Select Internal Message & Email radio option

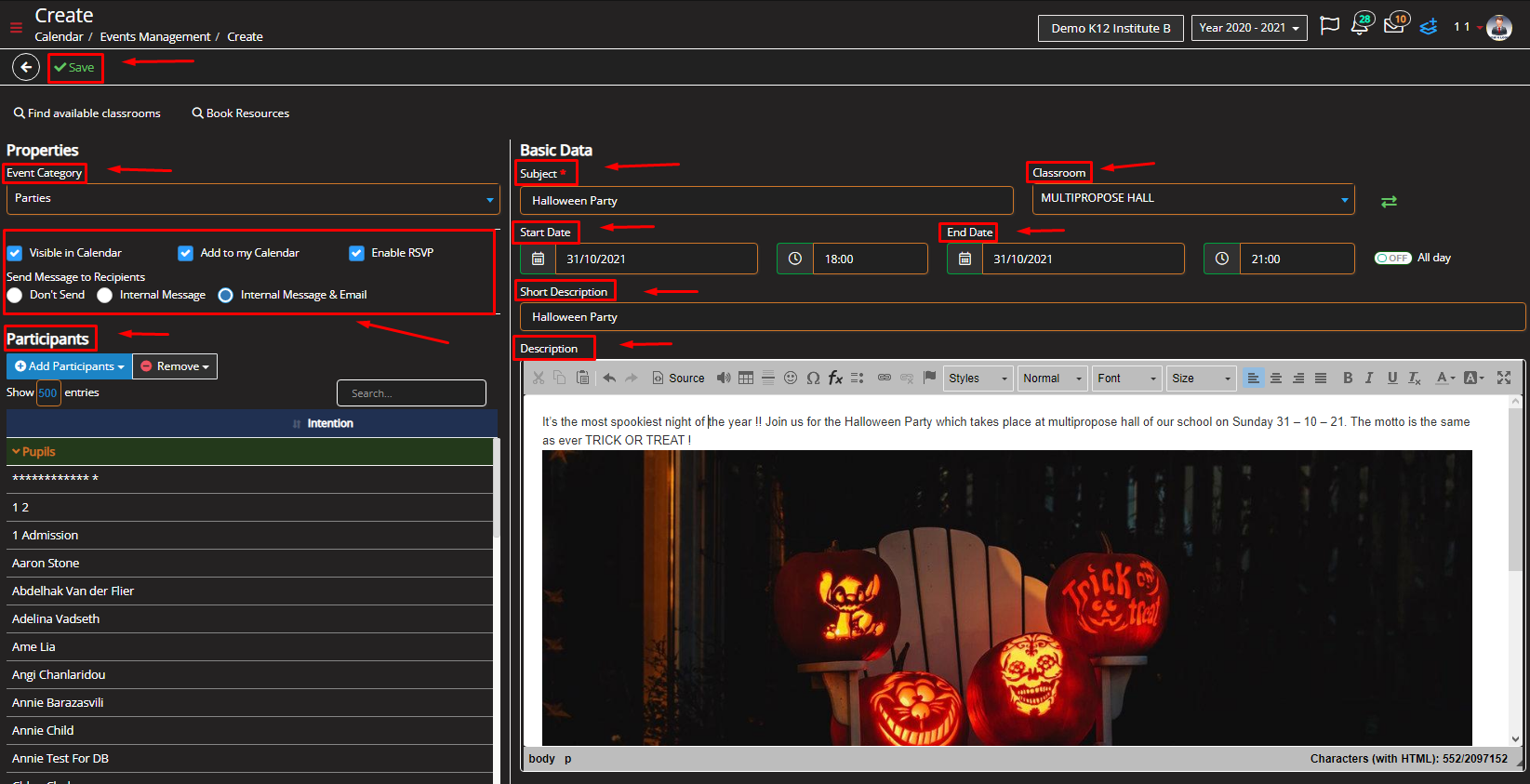point(225,295)
